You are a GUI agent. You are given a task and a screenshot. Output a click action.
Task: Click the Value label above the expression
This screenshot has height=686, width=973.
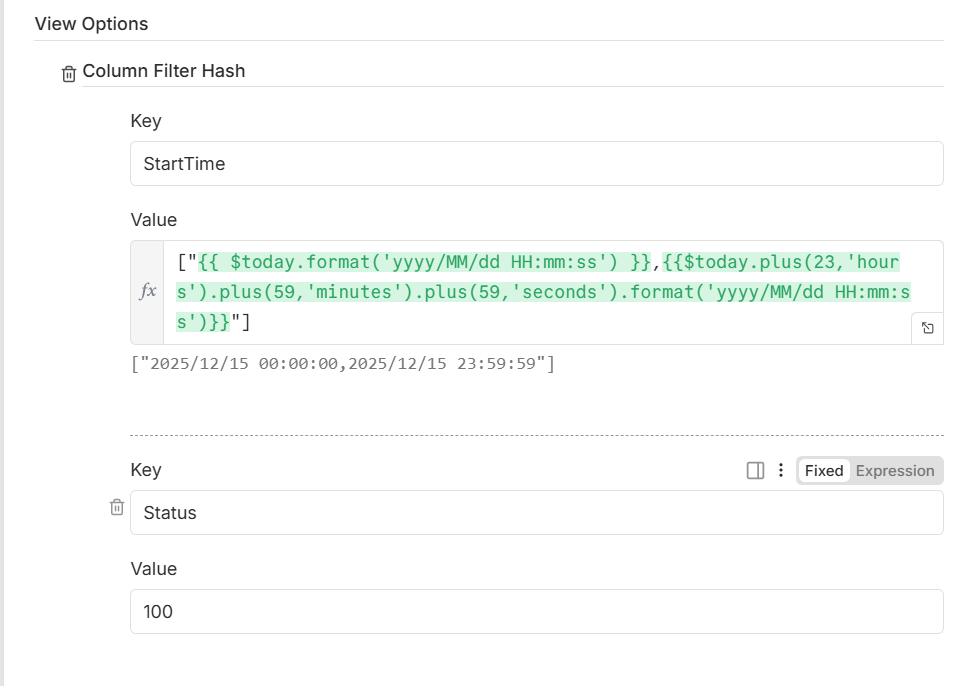coord(153,220)
